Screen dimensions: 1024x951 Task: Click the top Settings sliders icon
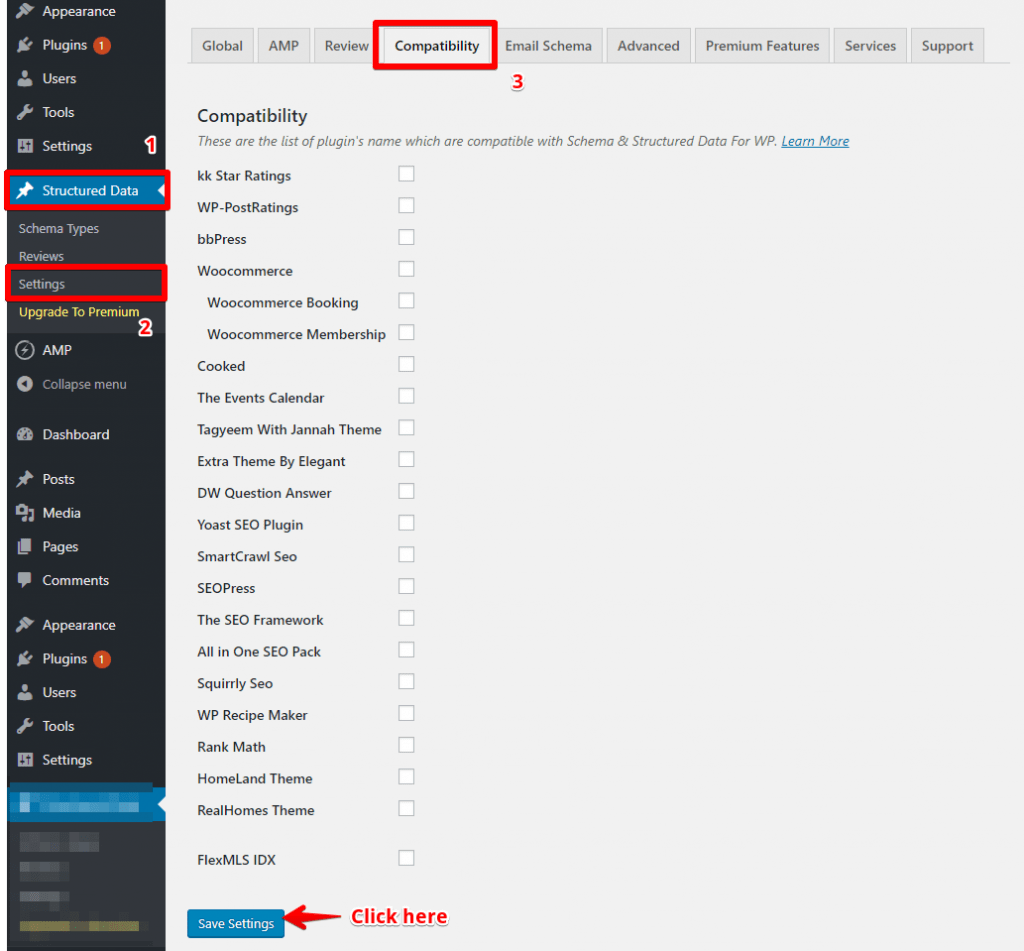tap(25, 146)
